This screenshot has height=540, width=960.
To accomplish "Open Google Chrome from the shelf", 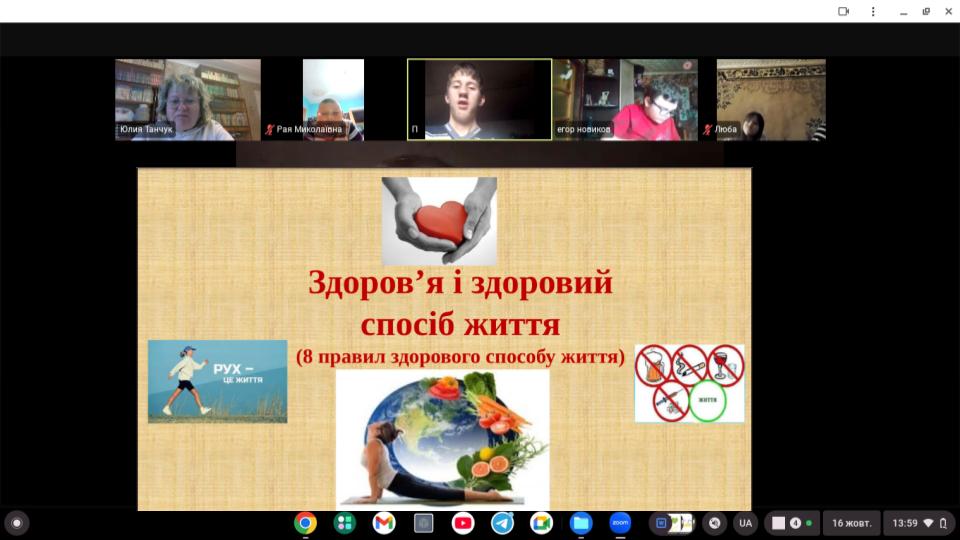I will tap(306, 522).
